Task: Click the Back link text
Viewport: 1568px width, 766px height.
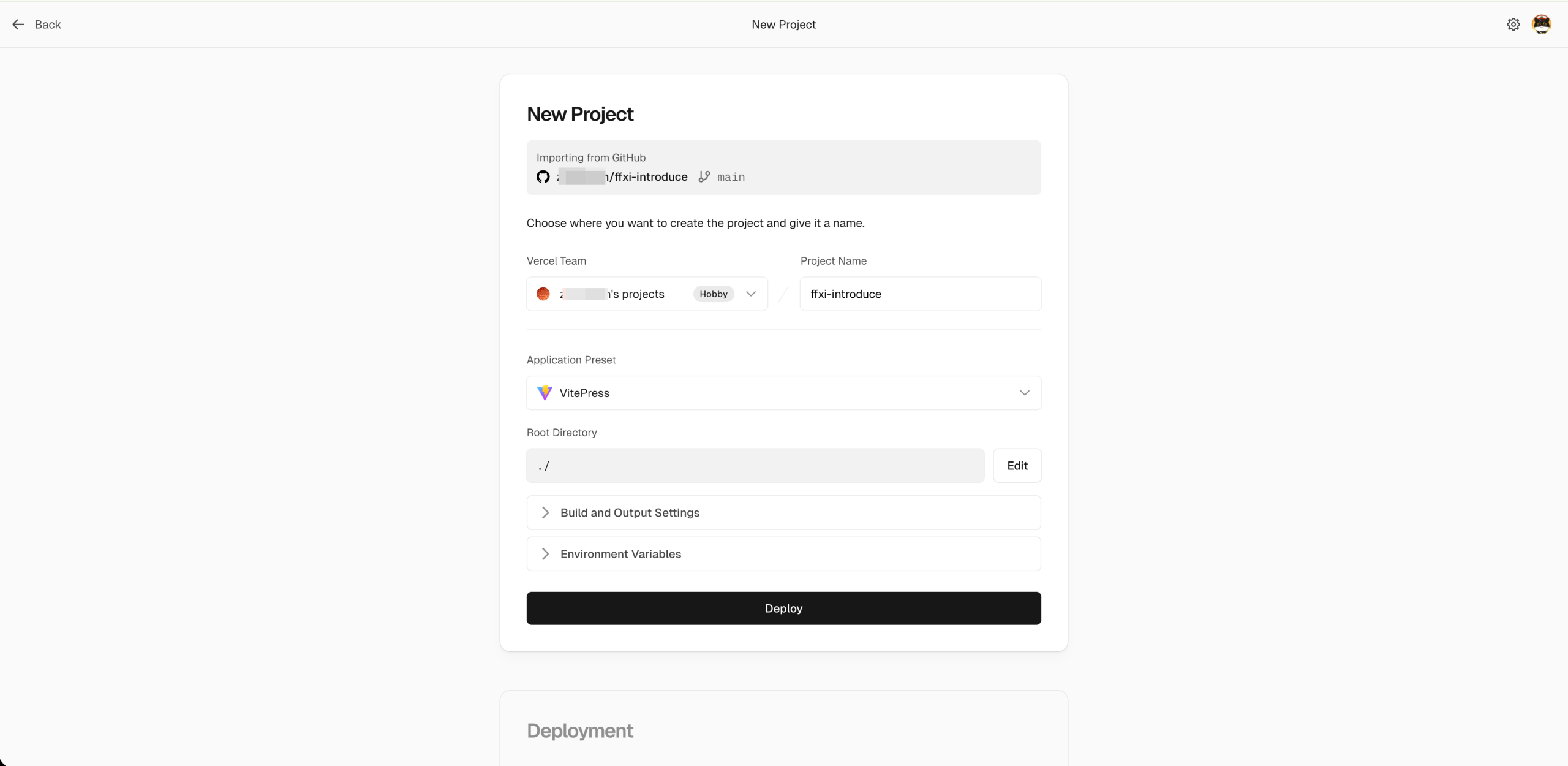Action: point(48,25)
